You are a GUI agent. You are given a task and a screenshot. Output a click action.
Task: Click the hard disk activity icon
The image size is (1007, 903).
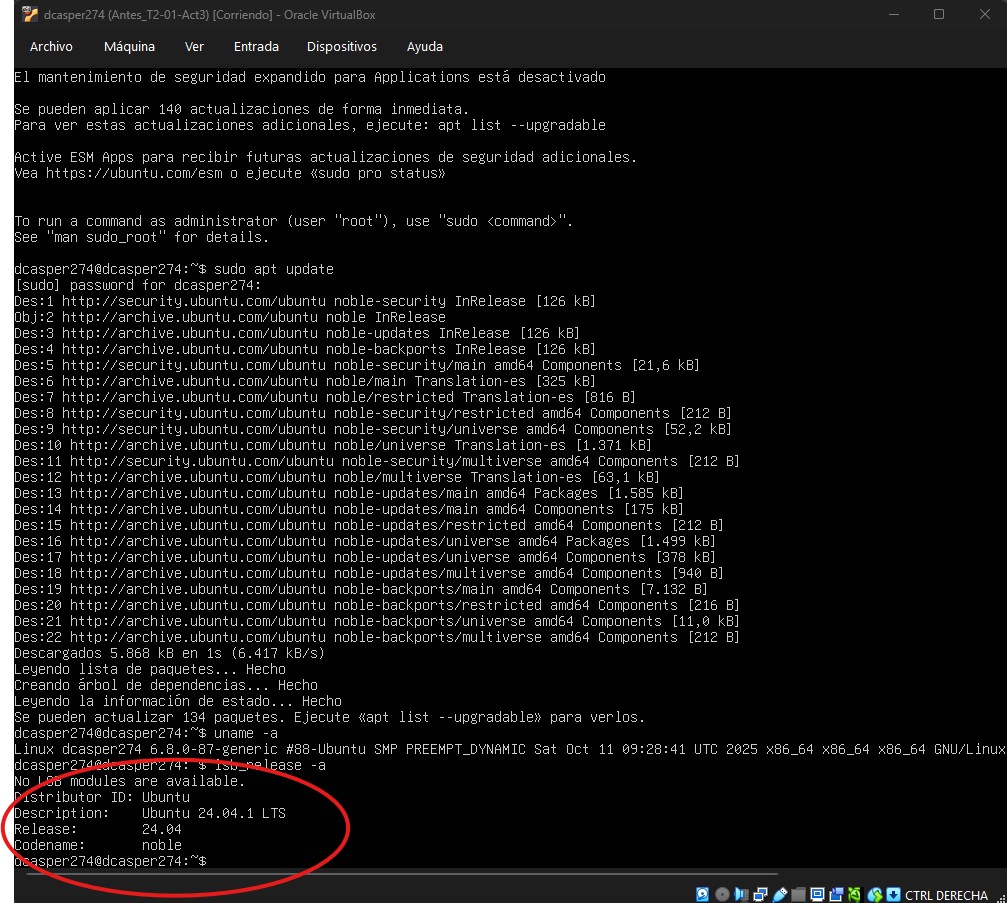[702, 894]
